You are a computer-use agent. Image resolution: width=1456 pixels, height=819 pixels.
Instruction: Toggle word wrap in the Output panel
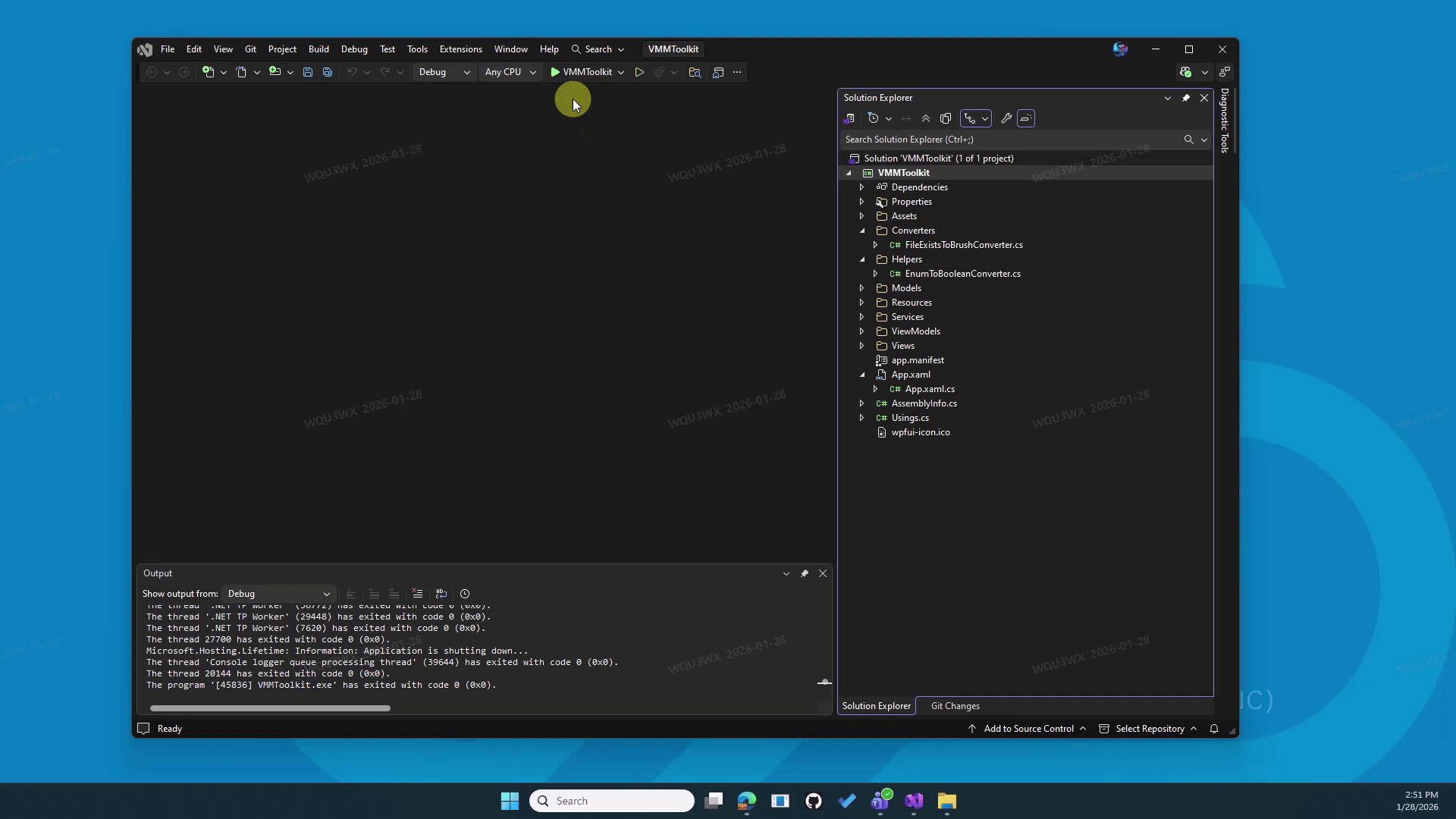pos(441,594)
